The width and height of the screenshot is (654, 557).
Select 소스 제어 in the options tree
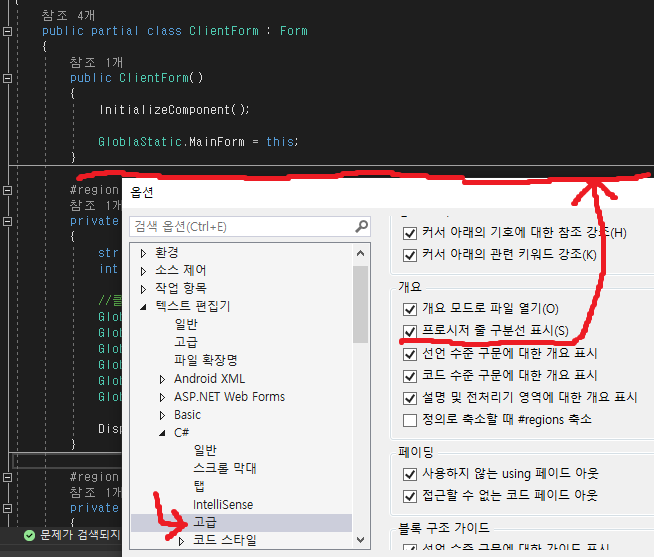tap(181, 270)
